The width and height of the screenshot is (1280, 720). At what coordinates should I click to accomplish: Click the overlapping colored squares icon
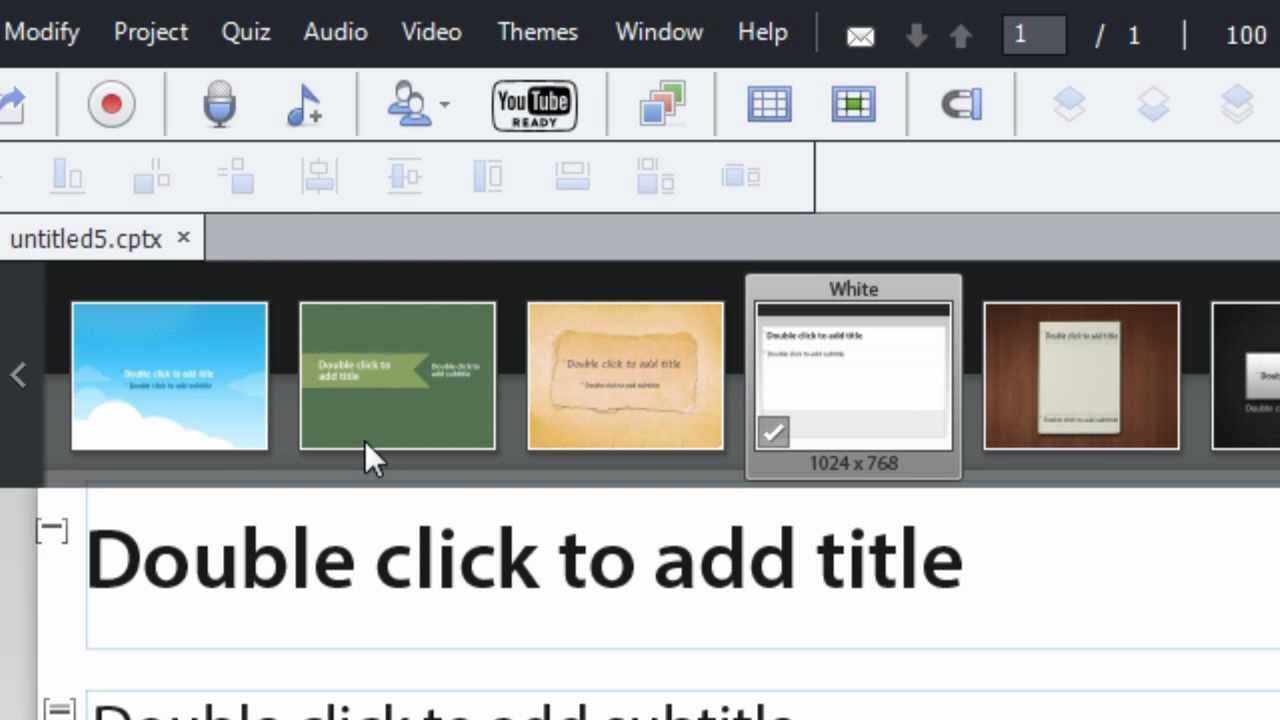[662, 104]
